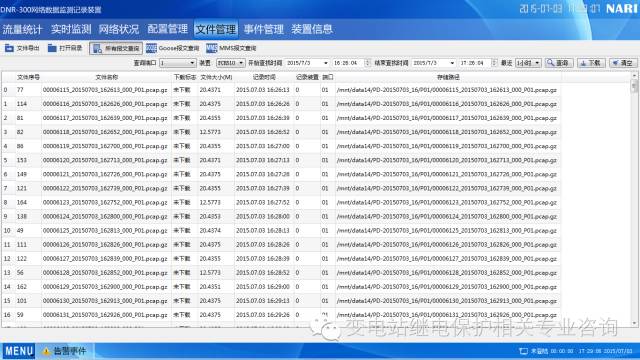Select file 00006116_20150703_162626_000_P01.pcap.gz
The width and height of the screenshot is (640, 360).
click(x=105, y=104)
